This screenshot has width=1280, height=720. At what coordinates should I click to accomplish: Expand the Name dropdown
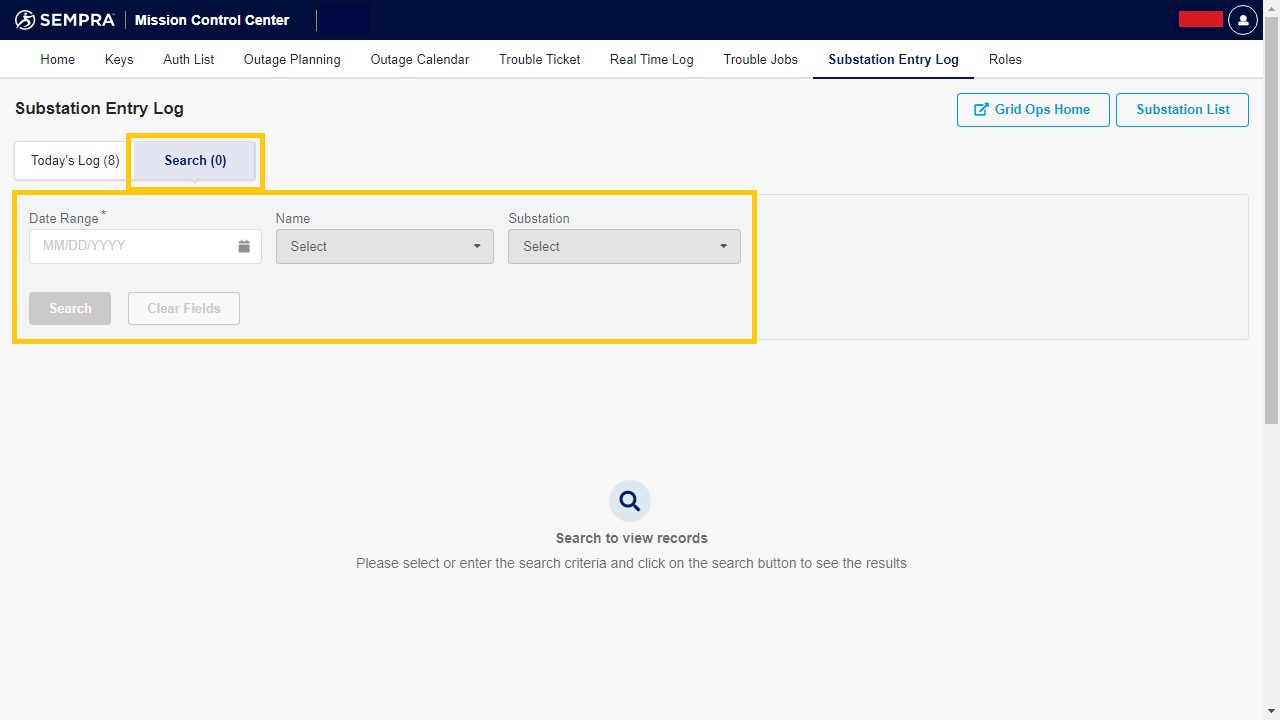click(384, 247)
